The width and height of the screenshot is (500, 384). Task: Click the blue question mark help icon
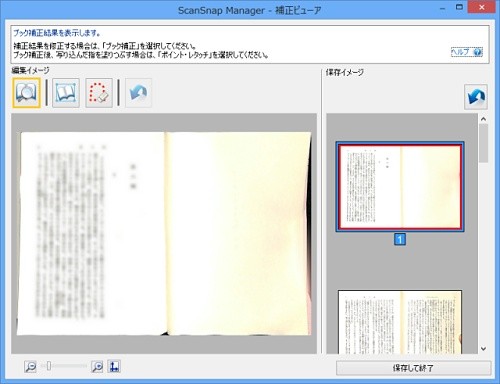pyautogui.click(x=477, y=52)
